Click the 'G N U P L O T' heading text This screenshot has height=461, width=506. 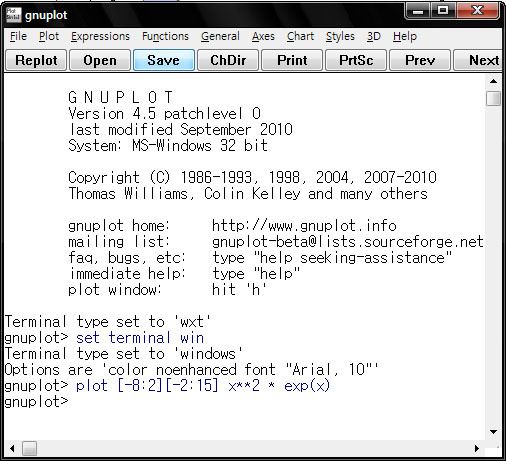pos(120,98)
